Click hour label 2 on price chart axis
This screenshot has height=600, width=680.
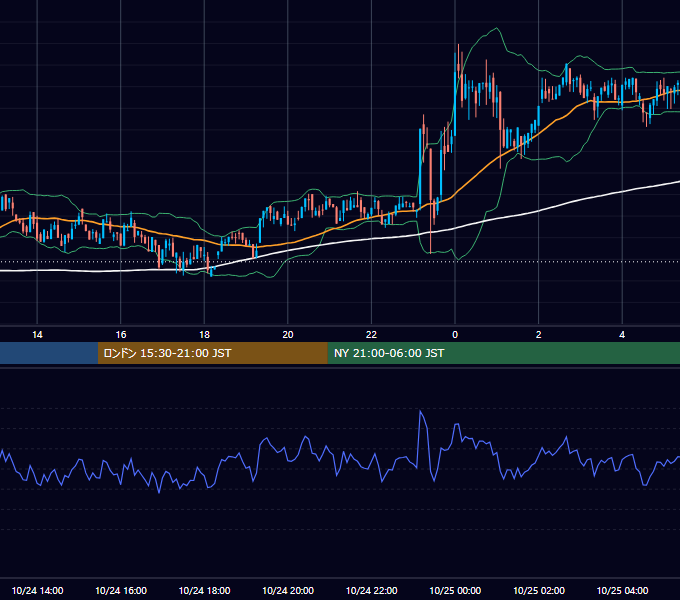point(539,335)
